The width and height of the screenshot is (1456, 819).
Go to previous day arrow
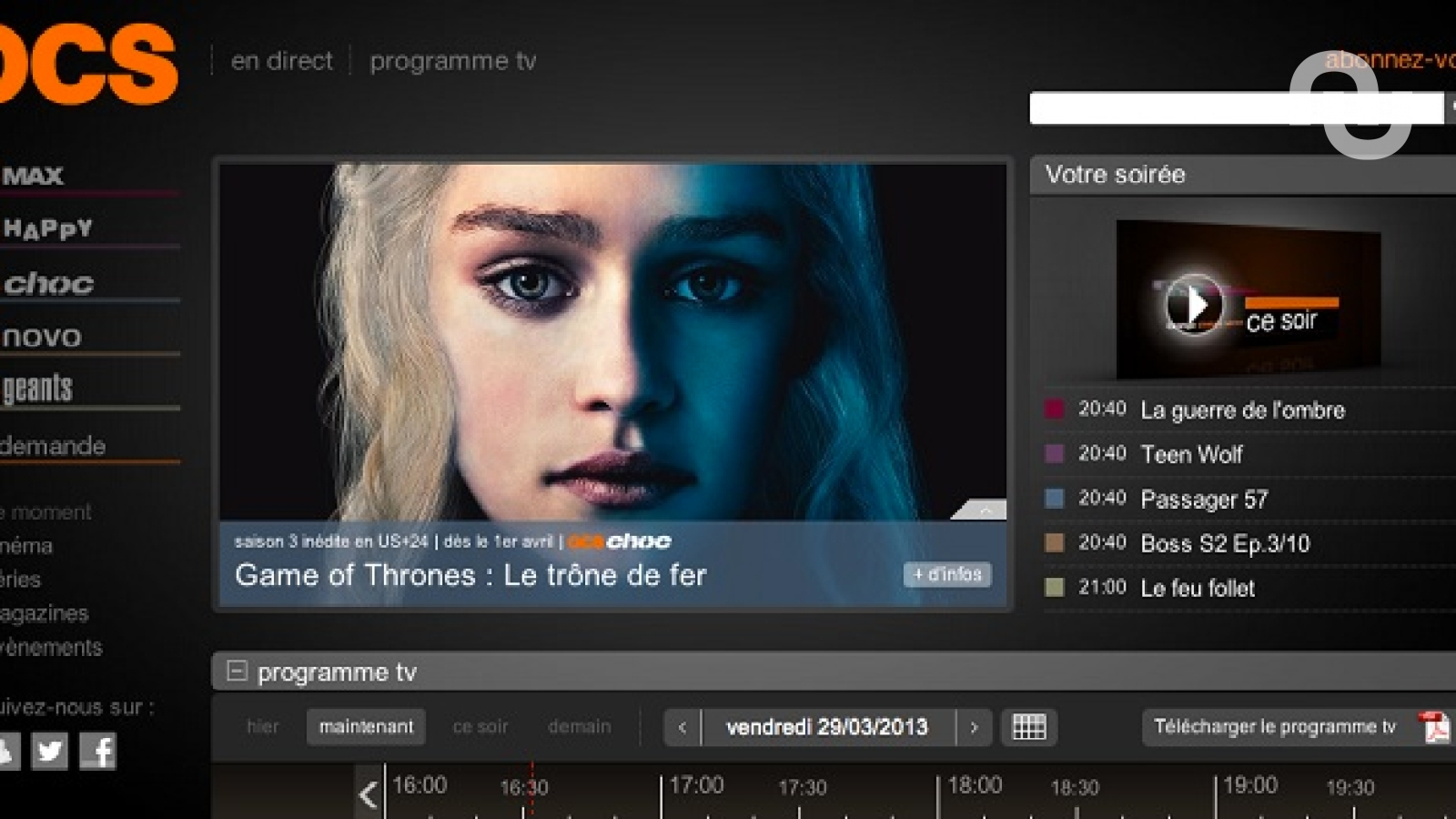click(682, 727)
